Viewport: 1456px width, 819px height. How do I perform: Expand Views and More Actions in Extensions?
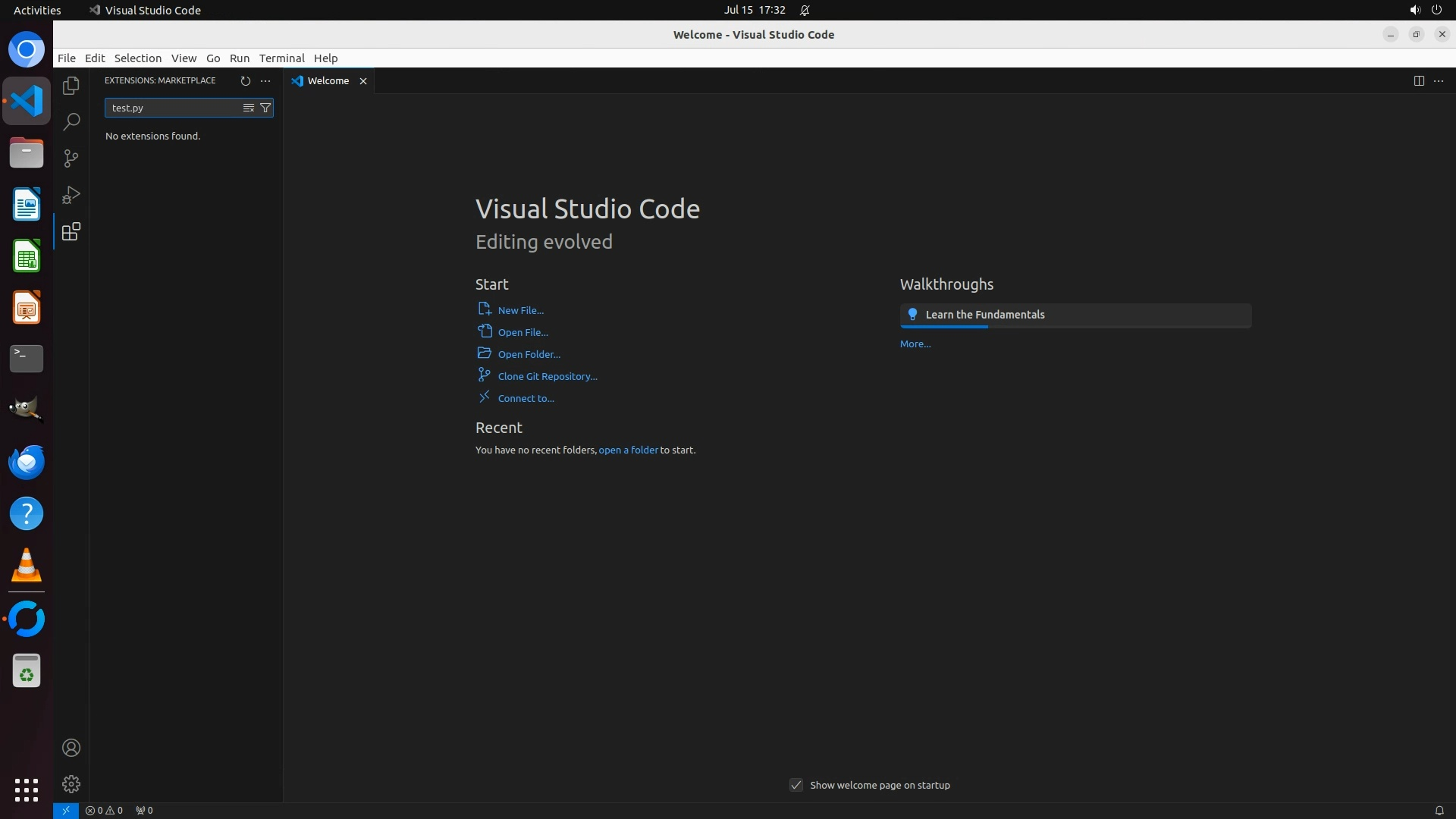(265, 80)
